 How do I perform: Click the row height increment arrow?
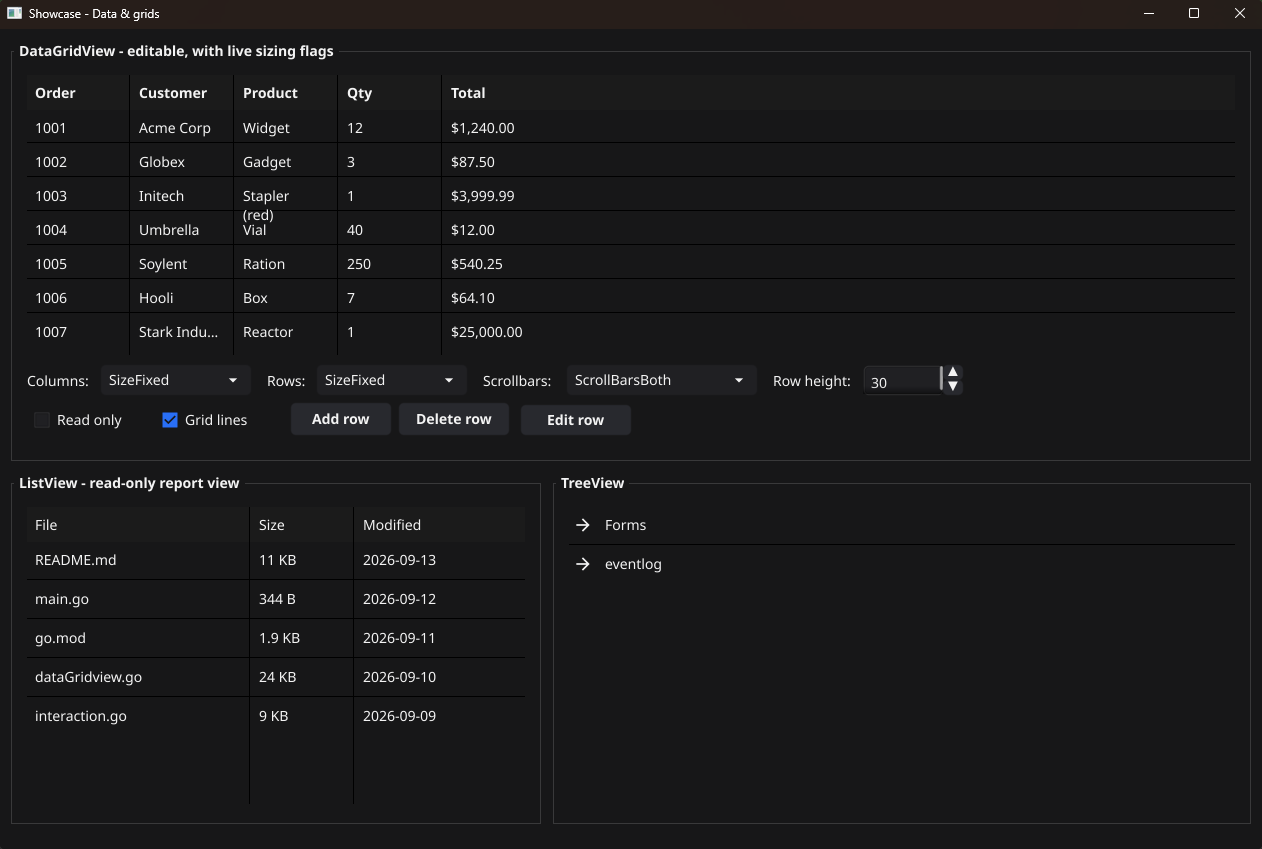point(953,373)
